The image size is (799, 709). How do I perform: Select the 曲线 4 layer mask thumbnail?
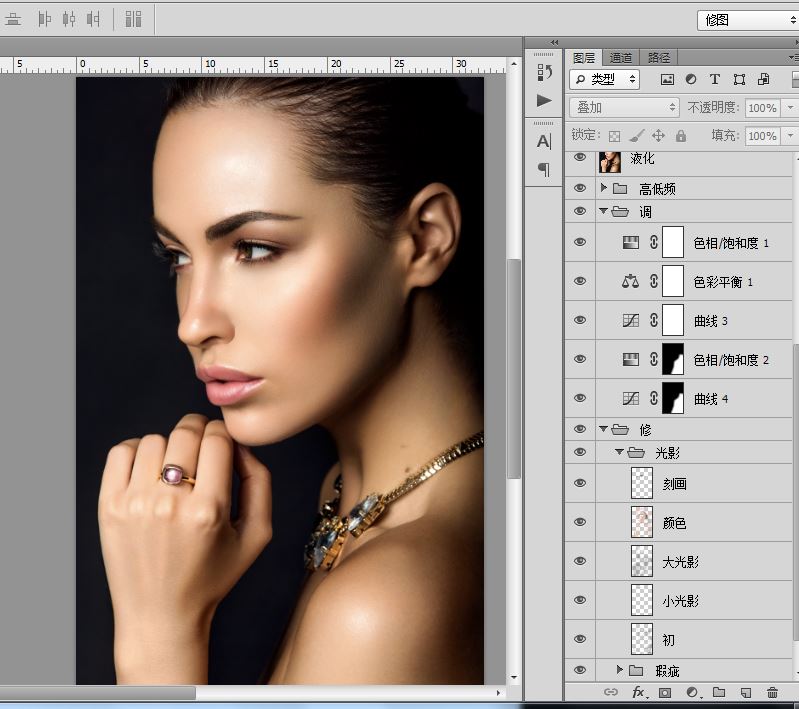pos(672,398)
